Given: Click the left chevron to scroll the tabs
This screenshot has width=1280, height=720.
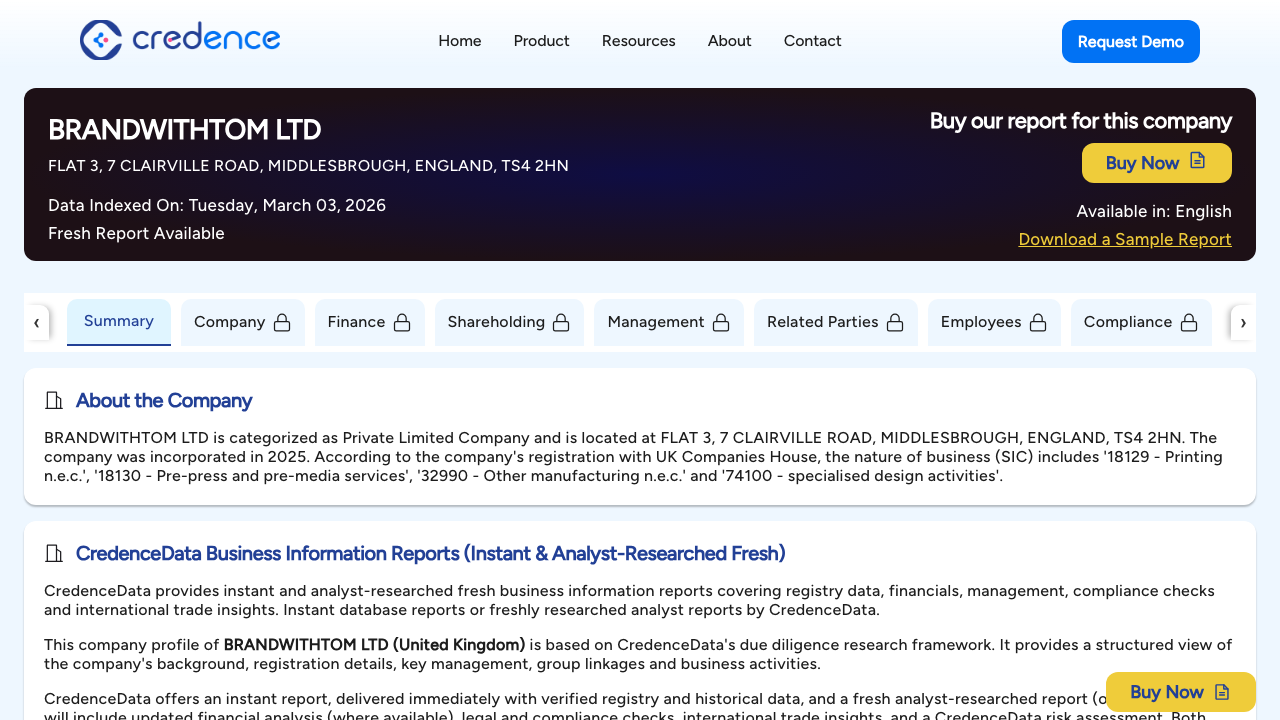Looking at the screenshot, I should click(37, 322).
